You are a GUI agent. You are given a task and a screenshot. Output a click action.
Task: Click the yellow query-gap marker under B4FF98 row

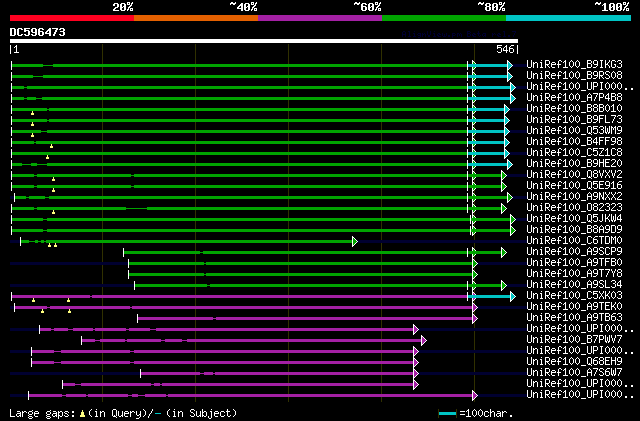[51, 146]
